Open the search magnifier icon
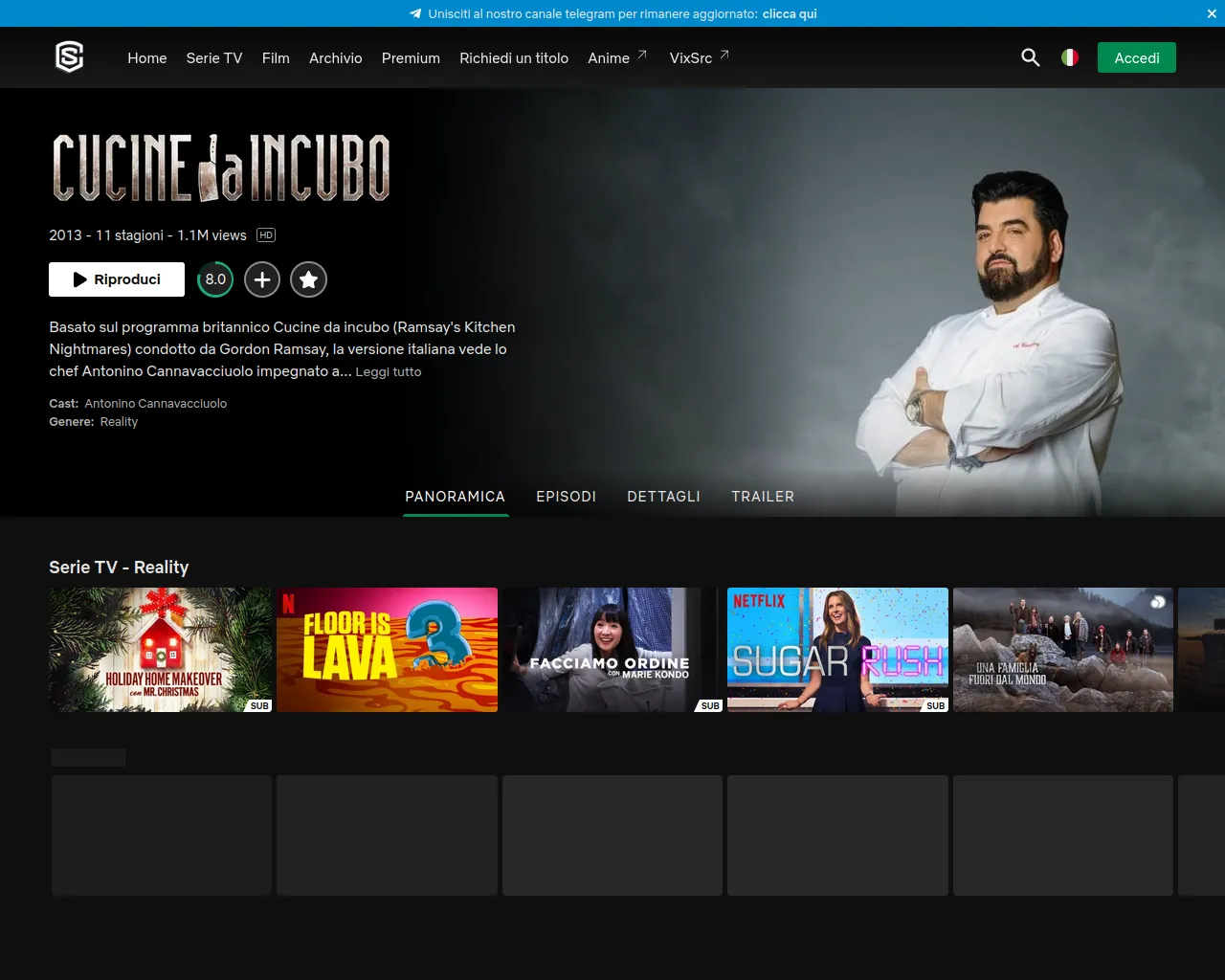 coord(1030,57)
